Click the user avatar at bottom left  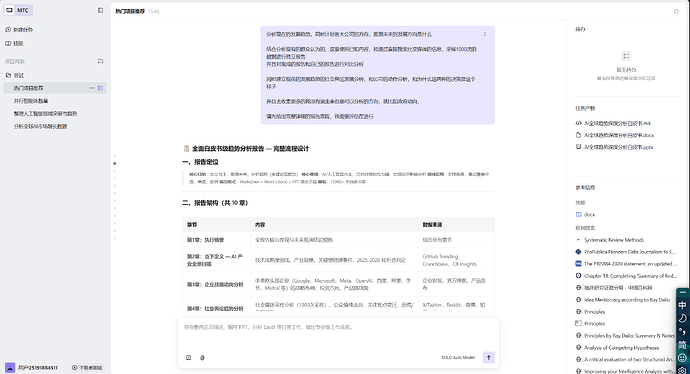(10, 367)
